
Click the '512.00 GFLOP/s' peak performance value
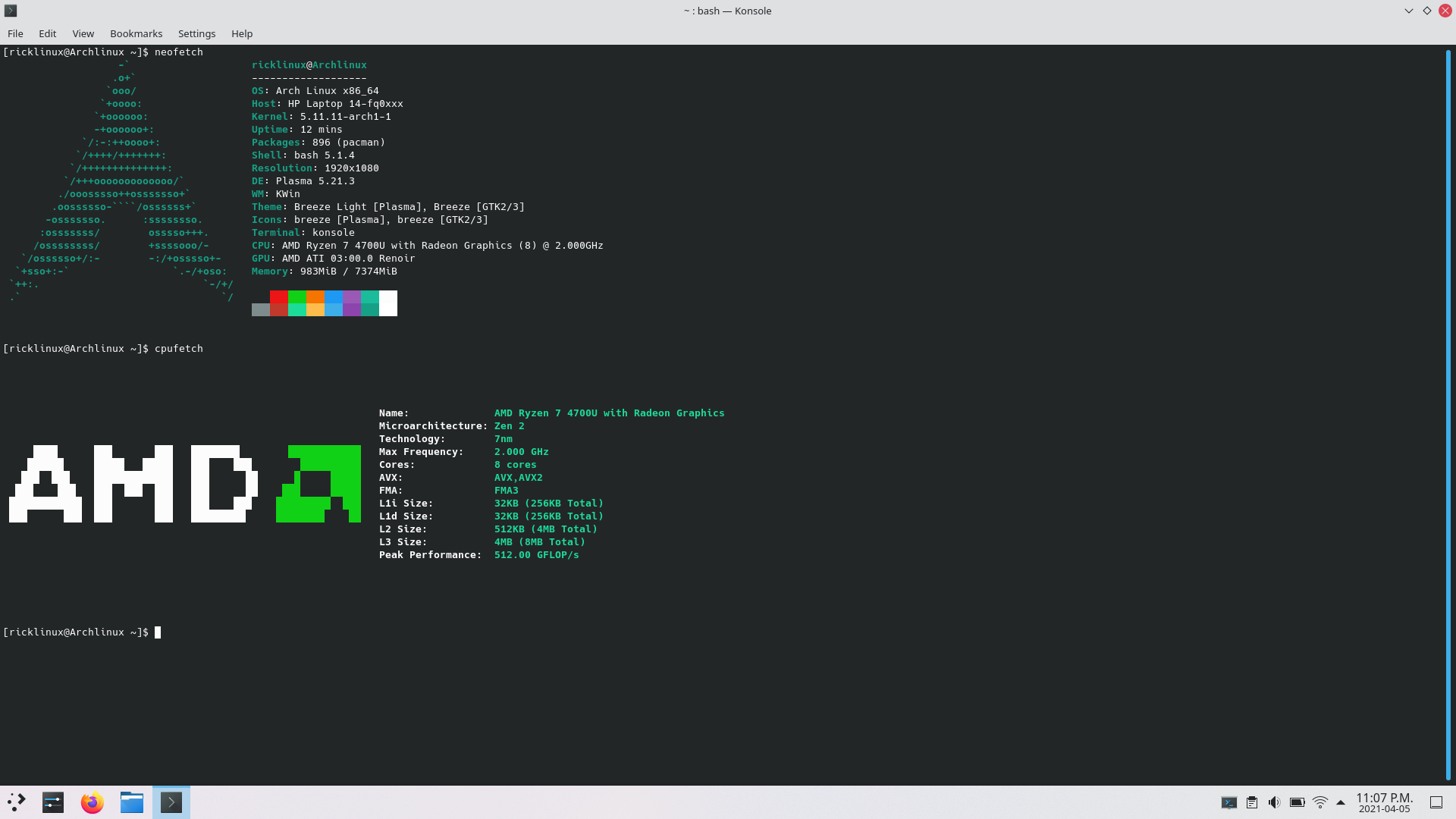point(537,555)
